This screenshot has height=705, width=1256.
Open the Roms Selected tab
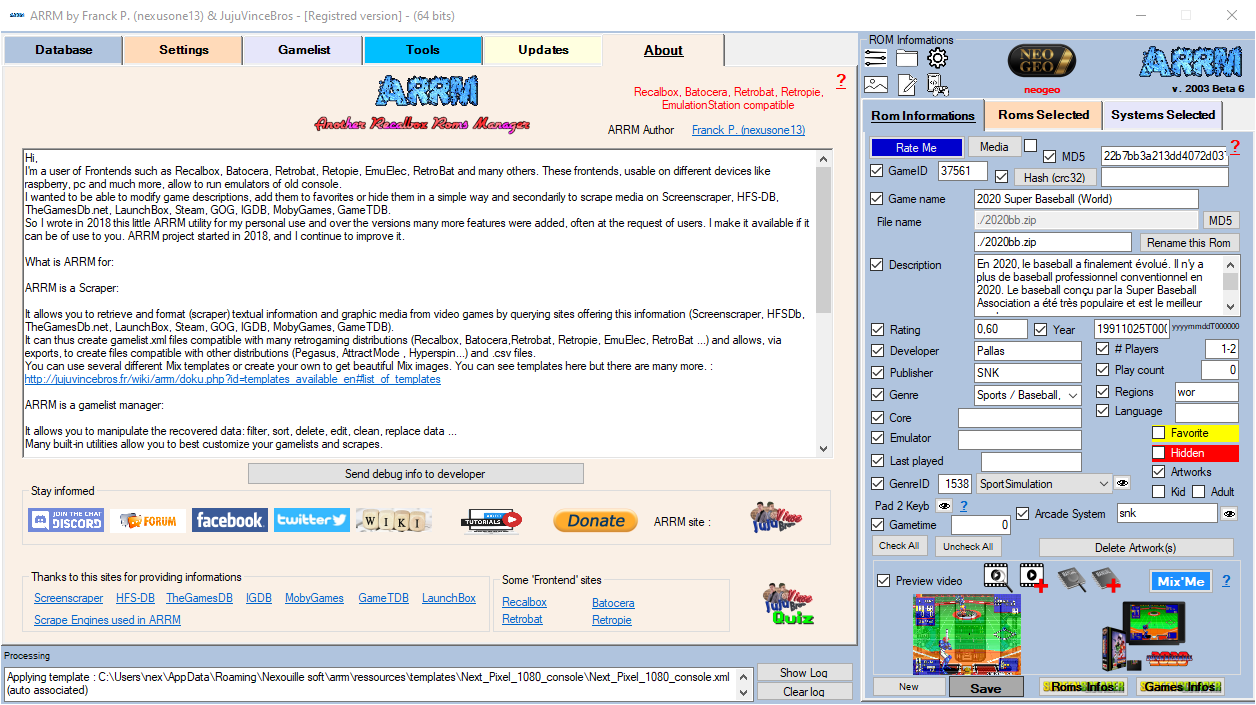pos(1043,115)
